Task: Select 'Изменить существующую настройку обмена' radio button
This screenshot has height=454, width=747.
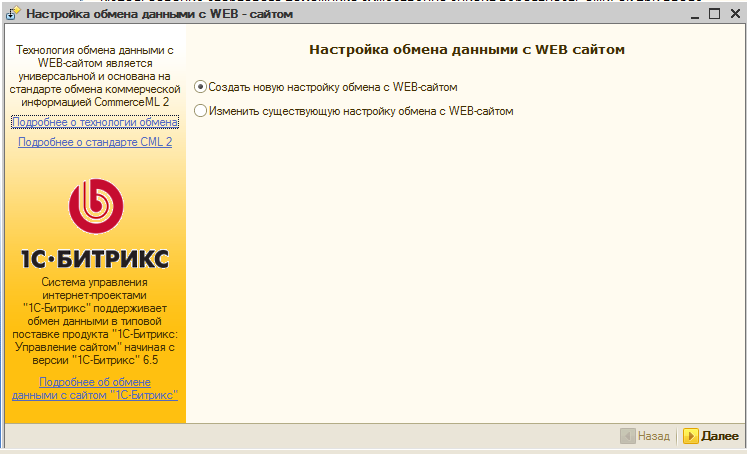Action: tap(201, 111)
